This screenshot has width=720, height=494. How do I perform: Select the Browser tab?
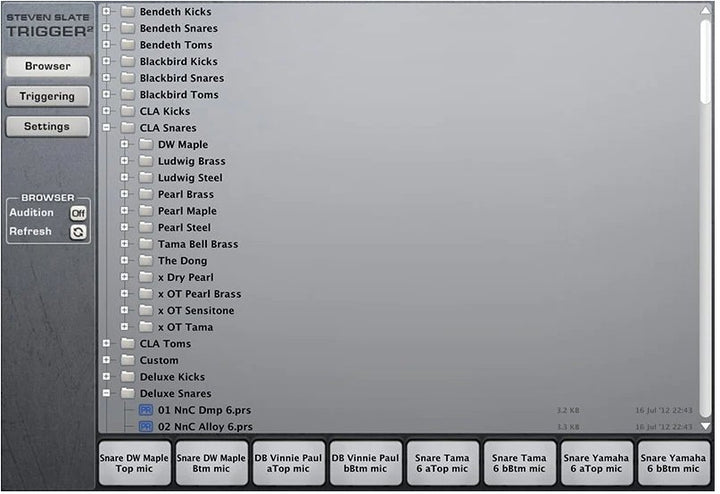[47, 66]
